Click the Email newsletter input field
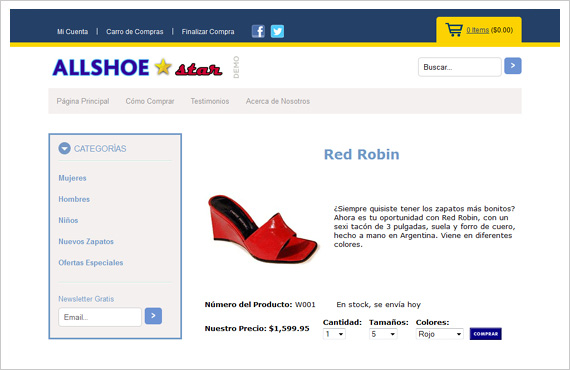Viewport: 570px width, 370px height. pyautogui.click(x=100, y=317)
